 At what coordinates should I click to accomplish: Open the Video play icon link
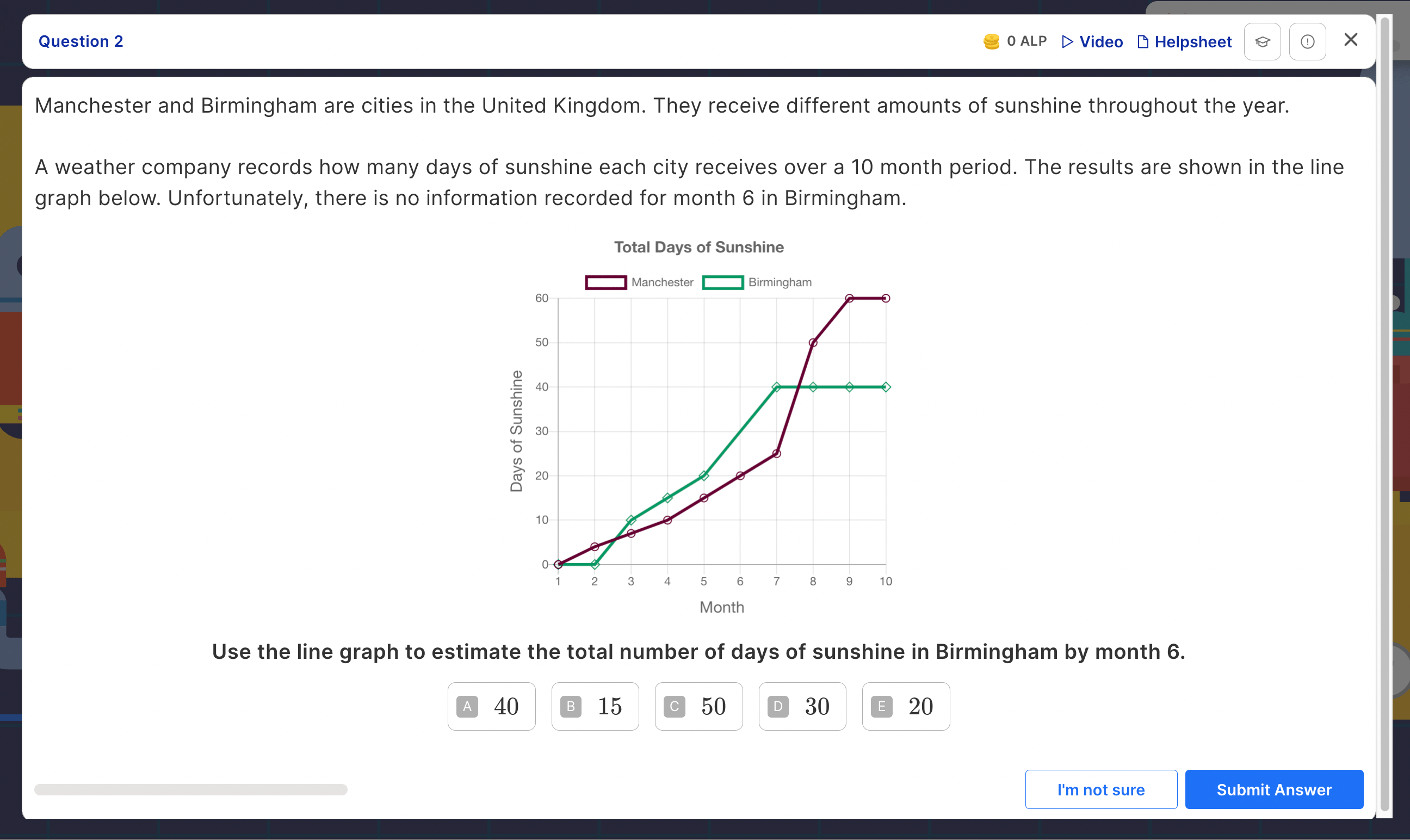(1067, 41)
